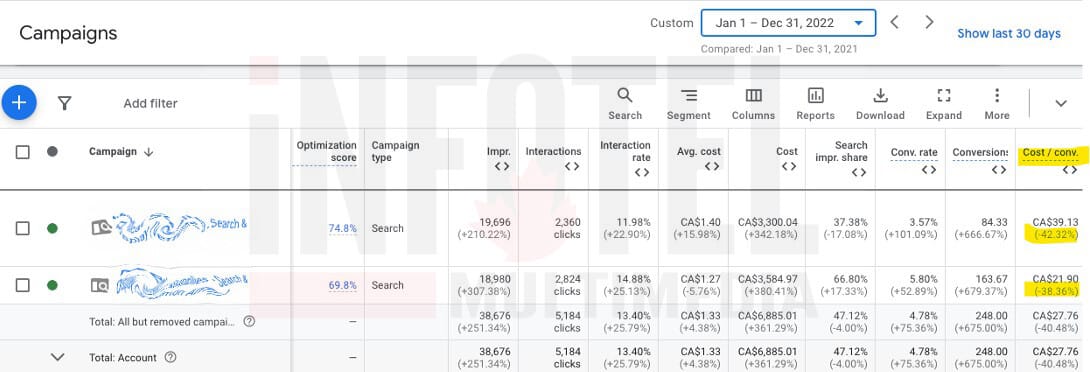Click the Add filter field
The image size is (1090, 372).
click(150, 104)
